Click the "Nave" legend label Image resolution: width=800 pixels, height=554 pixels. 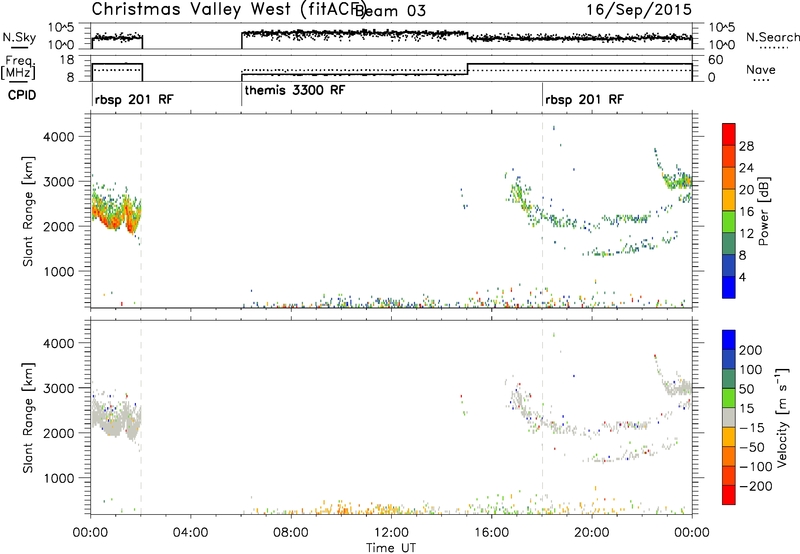760,69
